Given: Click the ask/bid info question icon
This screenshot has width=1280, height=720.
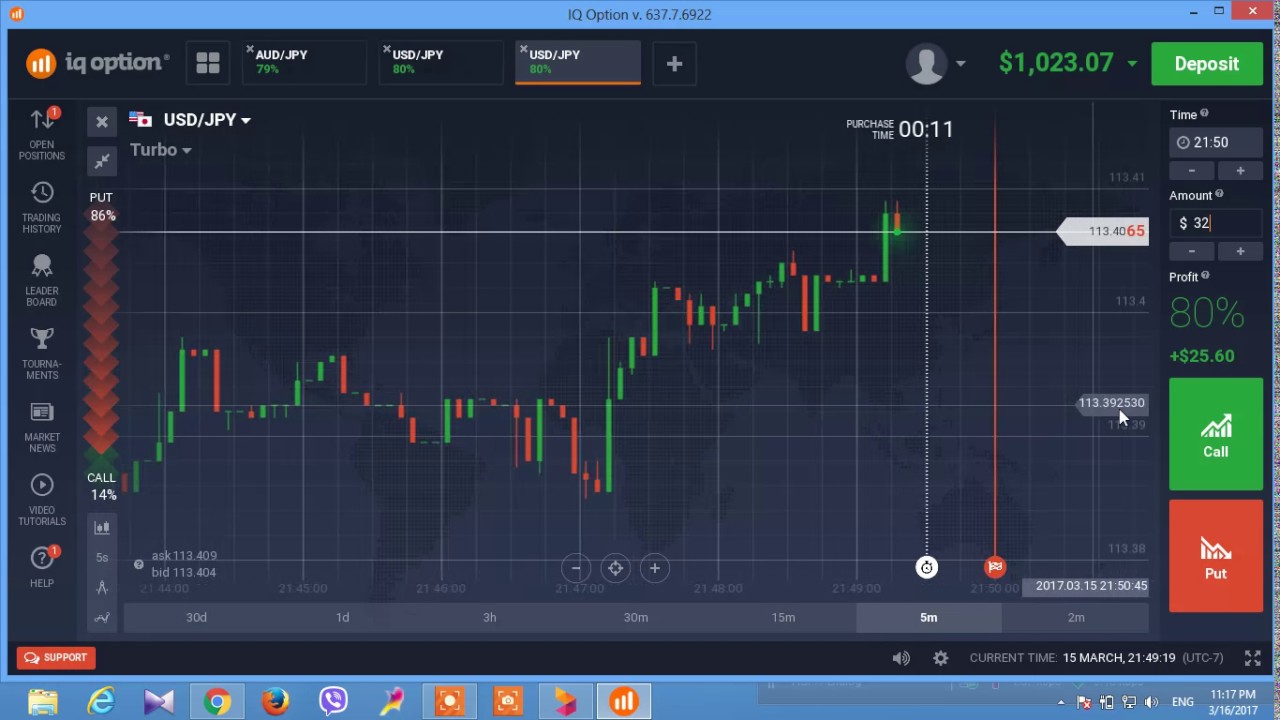Looking at the screenshot, I should 138,564.
